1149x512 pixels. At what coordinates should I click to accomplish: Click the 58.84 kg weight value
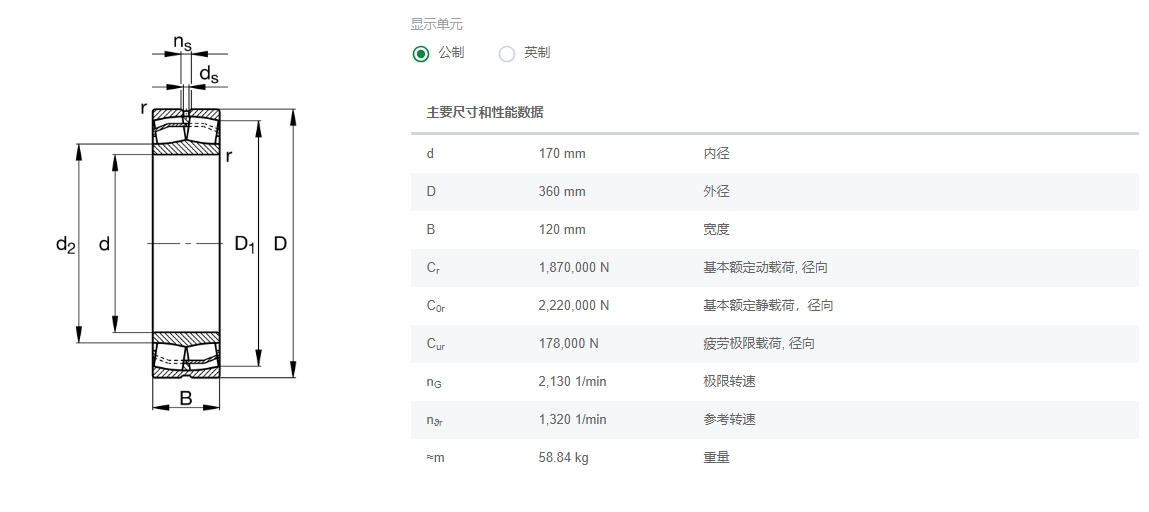coord(563,458)
